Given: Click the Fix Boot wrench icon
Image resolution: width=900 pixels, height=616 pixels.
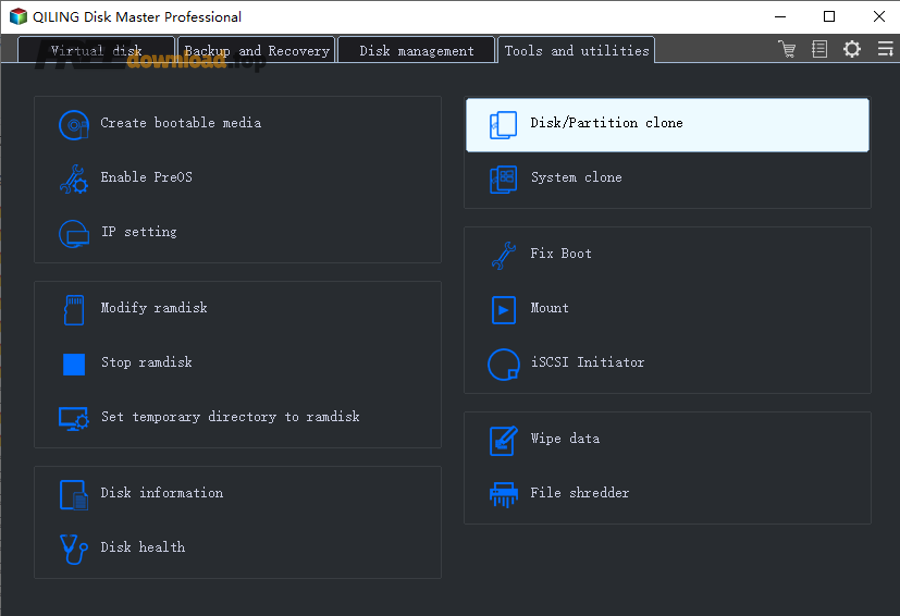Looking at the screenshot, I should coord(503,255).
